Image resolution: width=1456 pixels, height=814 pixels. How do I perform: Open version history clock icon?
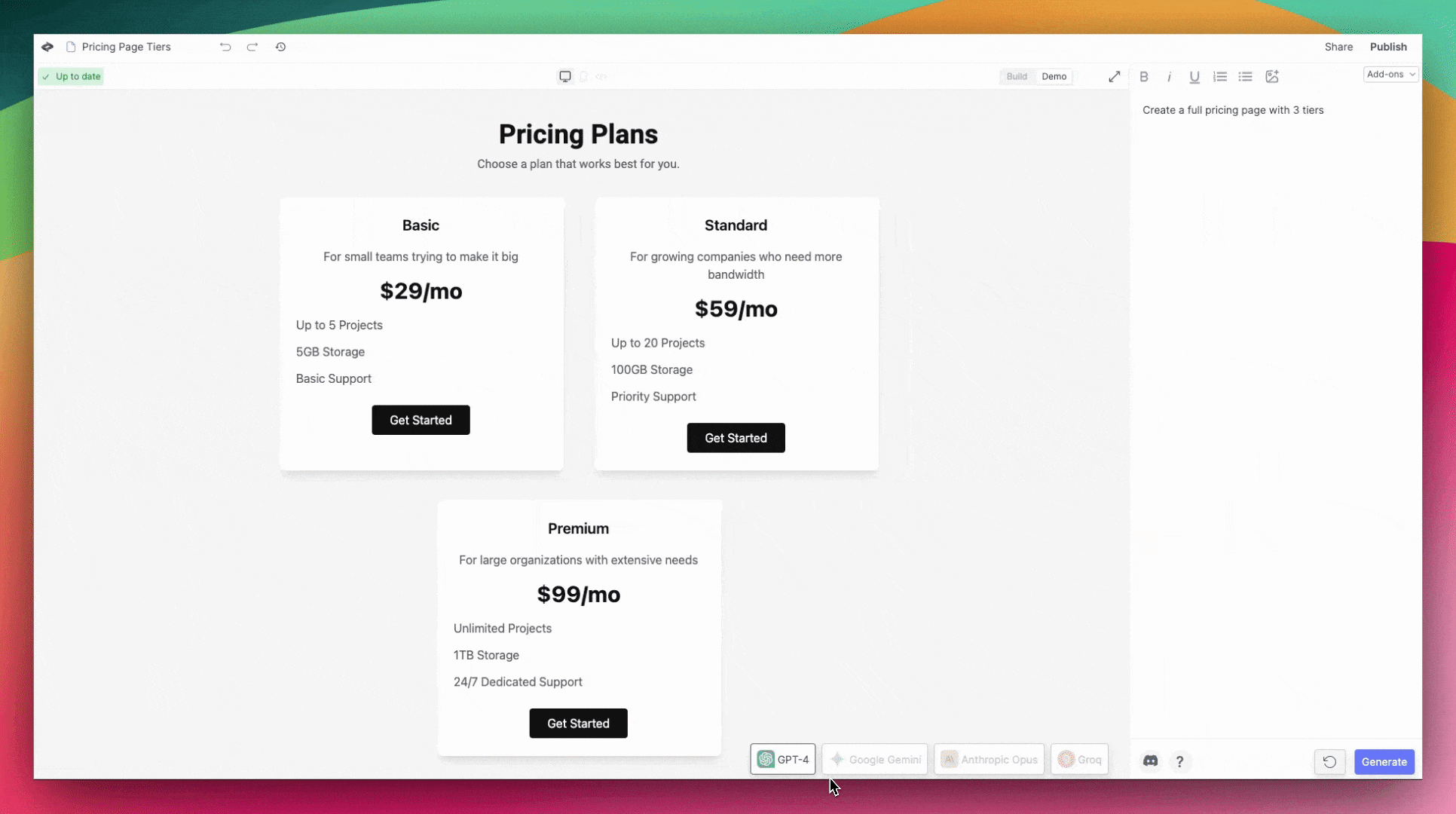click(280, 47)
